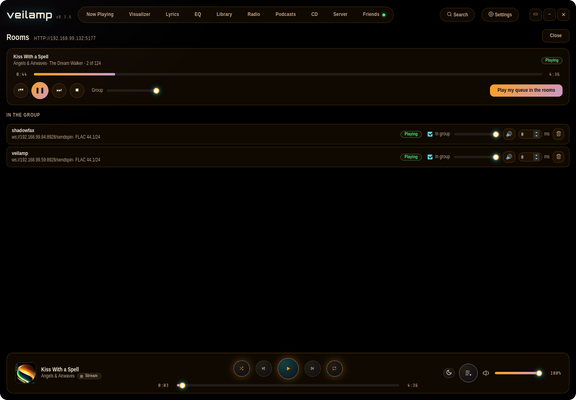The height and width of the screenshot is (400, 576).
Task: Click the shadowfax room name
Action: pos(23,130)
